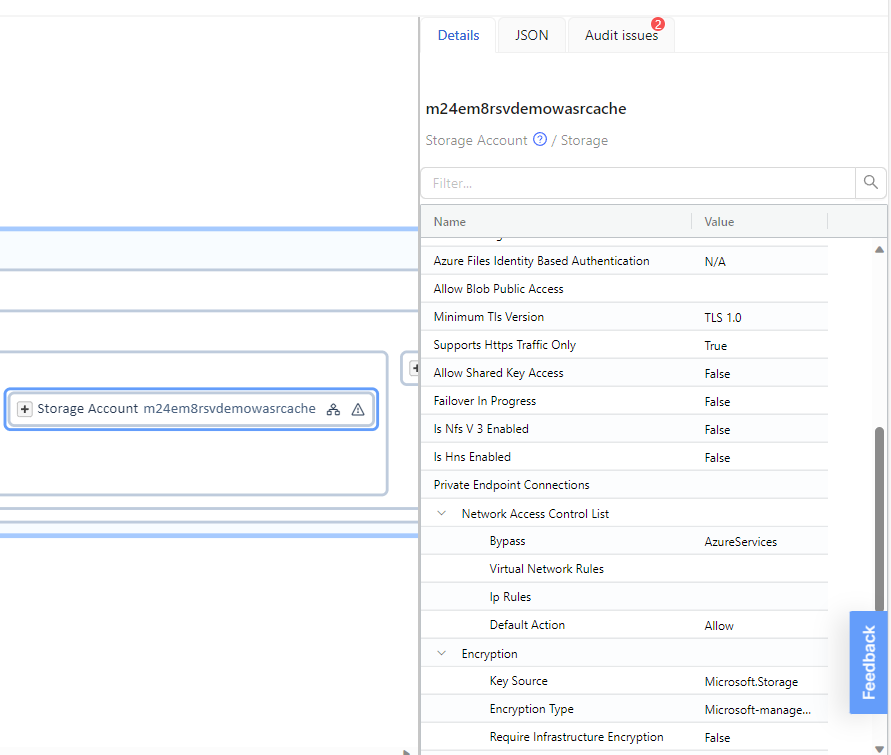Click the properties list scrollbar thumb

click(879, 520)
